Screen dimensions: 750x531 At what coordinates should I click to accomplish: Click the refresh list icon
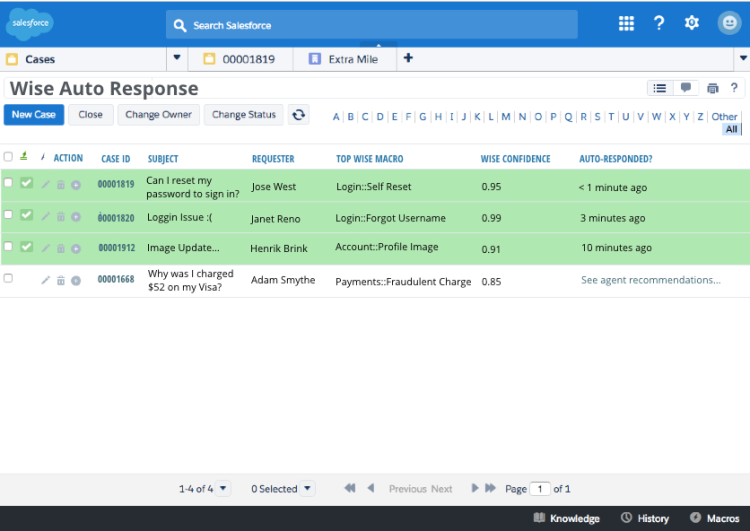298,115
